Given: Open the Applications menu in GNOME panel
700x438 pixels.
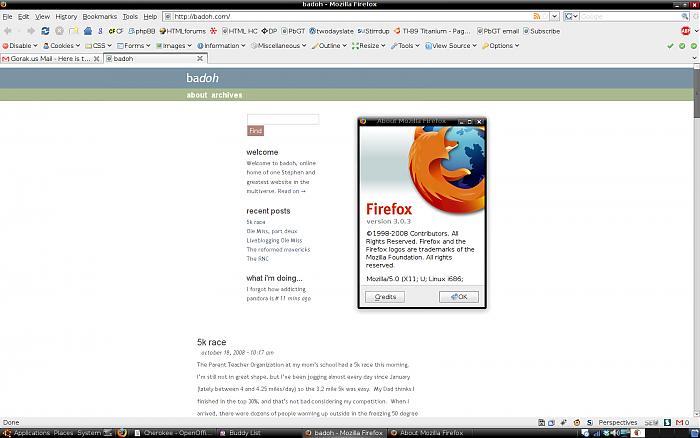Looking at the screenshot, I should coord(31,433).
